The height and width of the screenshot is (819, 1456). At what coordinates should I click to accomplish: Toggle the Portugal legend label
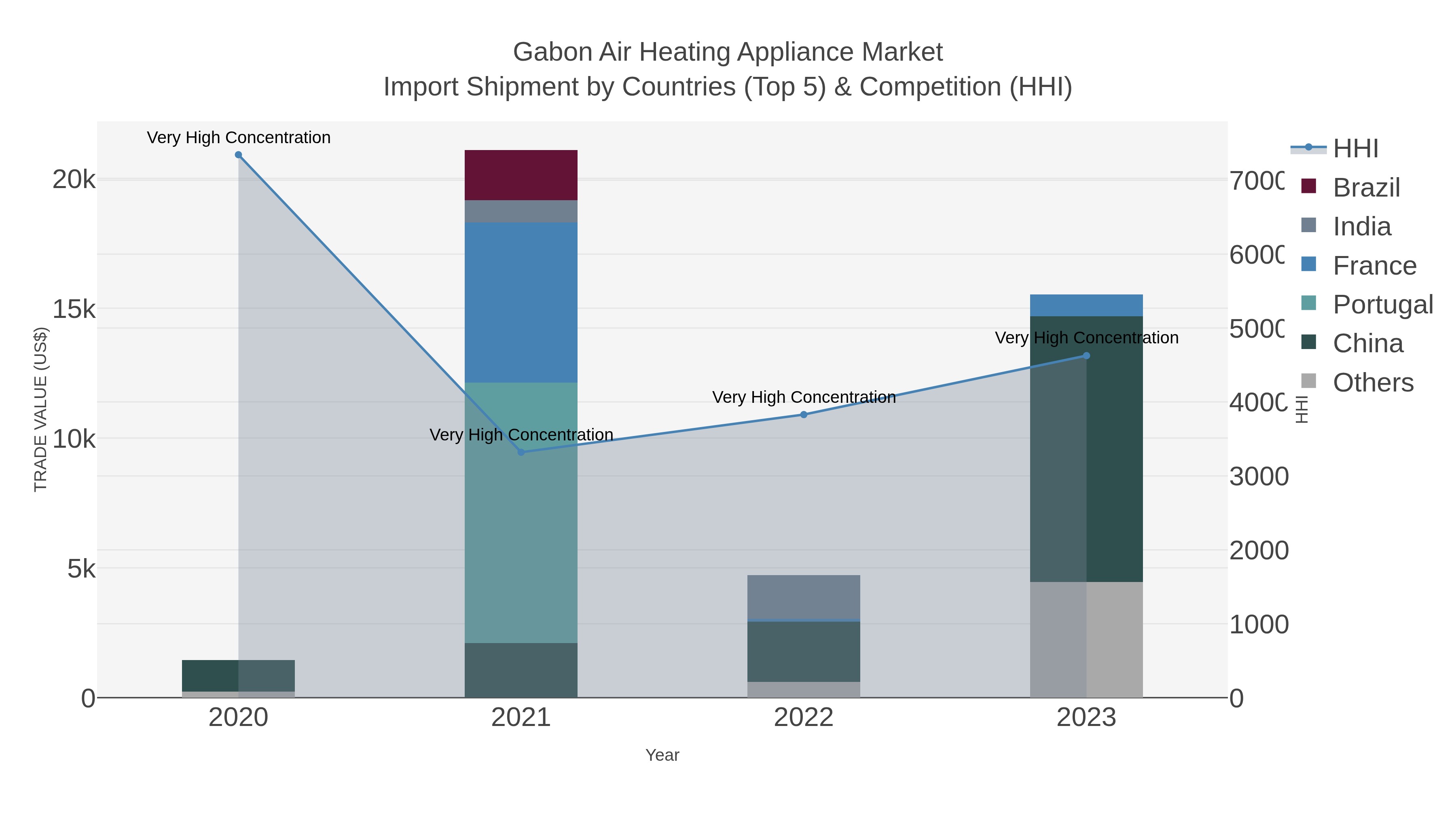tap(1383, 305)
